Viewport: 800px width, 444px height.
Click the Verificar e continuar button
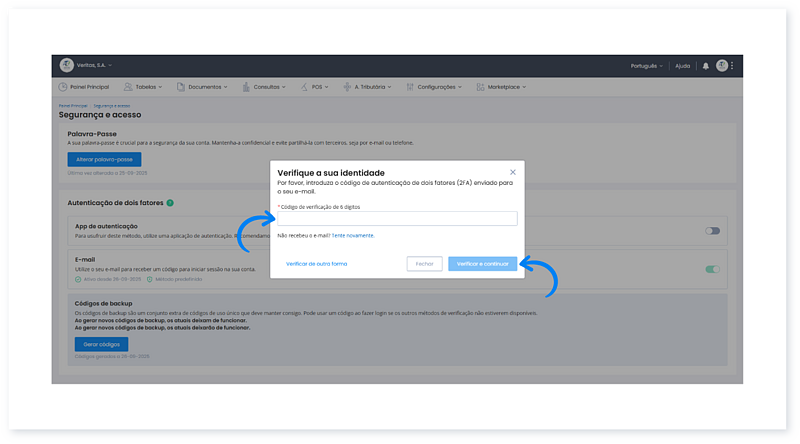[482, 264]
